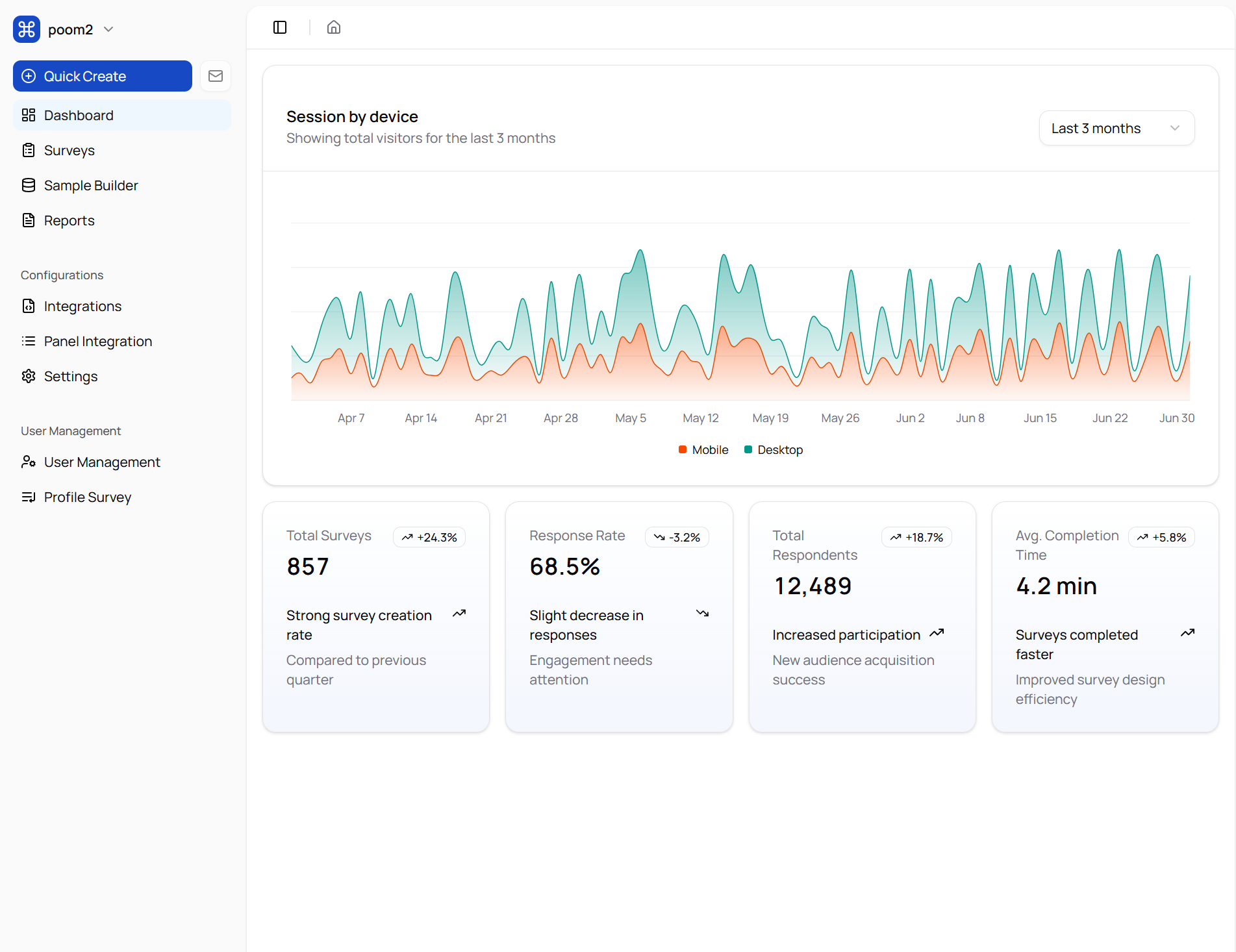Image resolution: width=1236 pixels, height=952 pixels.
Task: Click the Integrations icon under Configurations
Action: (x=29, y=306)
